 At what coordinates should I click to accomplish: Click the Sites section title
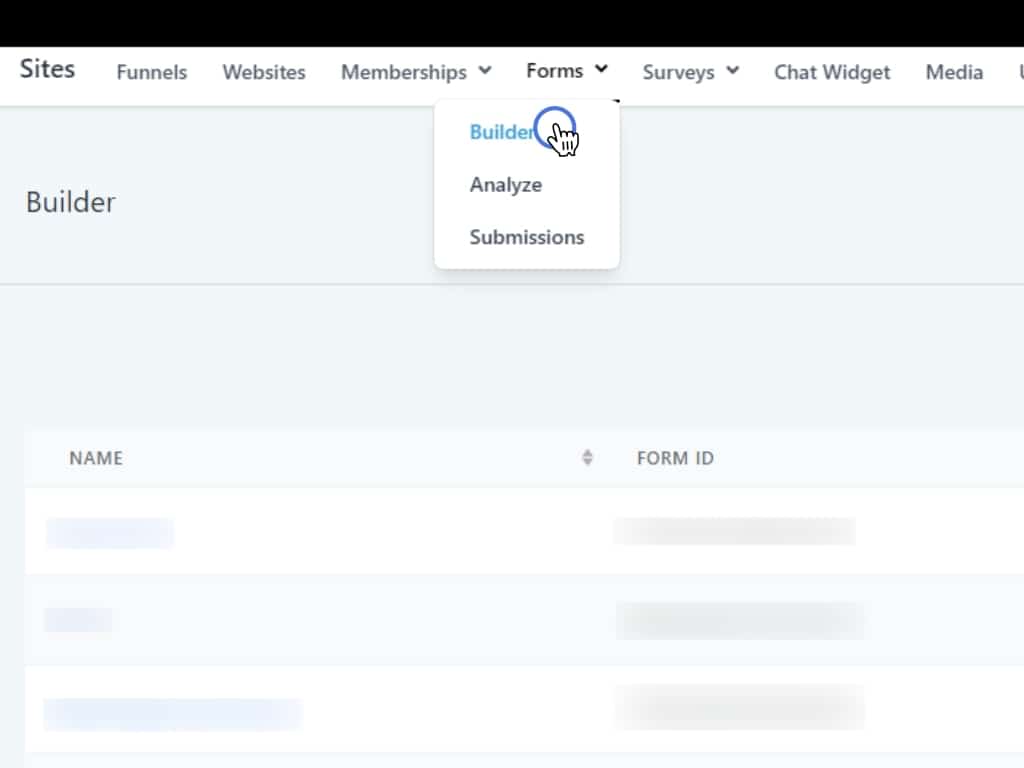[x=47, y=69]
